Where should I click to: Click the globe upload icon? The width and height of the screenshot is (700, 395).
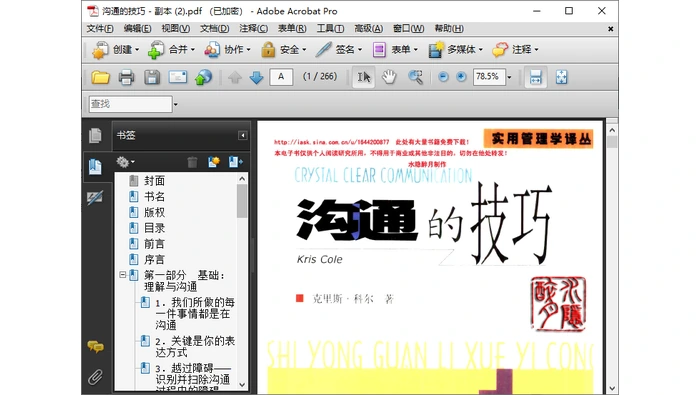click(x=203, y=77)
